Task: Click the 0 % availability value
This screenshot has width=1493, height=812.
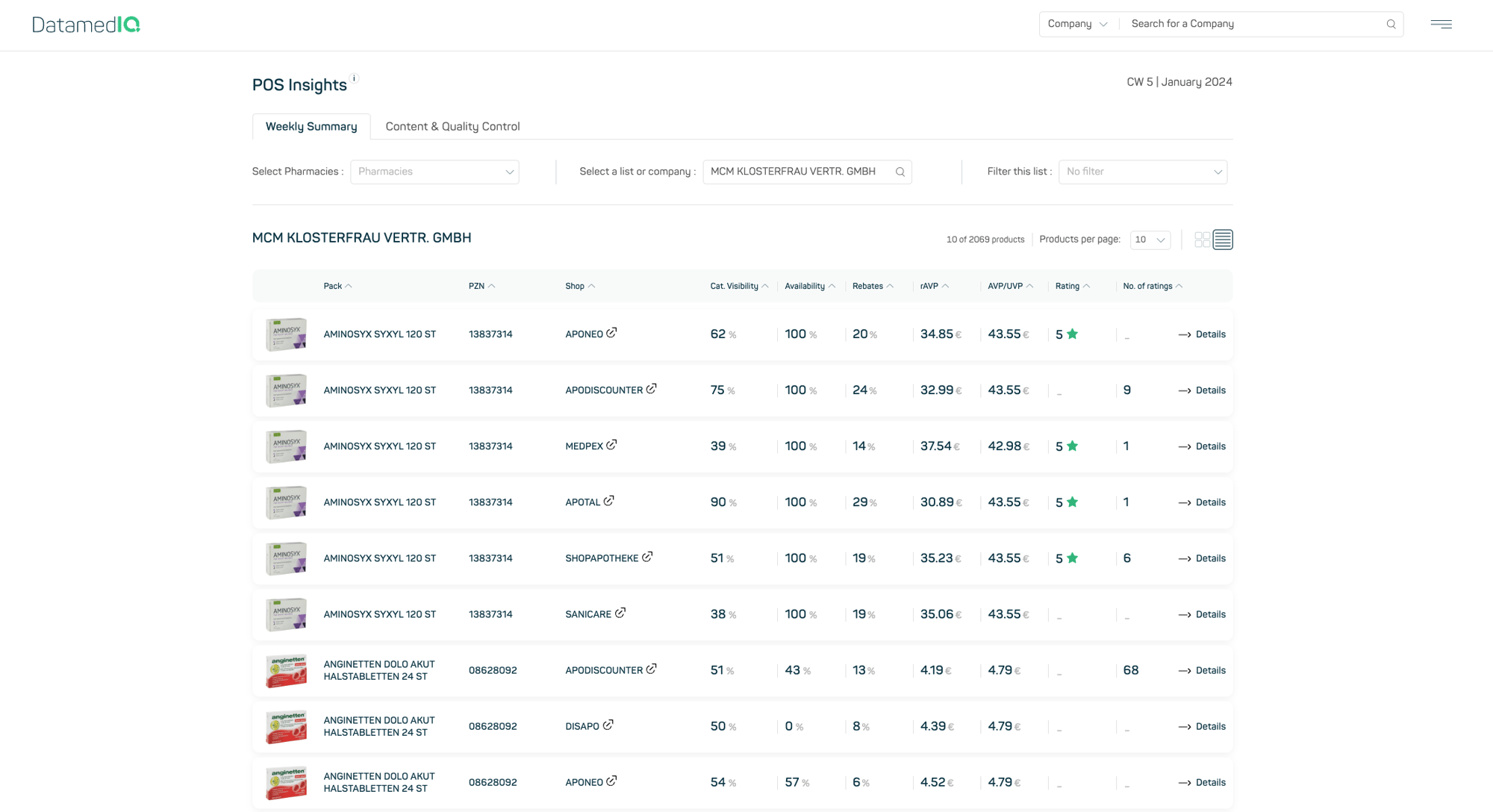Action: 794,726
